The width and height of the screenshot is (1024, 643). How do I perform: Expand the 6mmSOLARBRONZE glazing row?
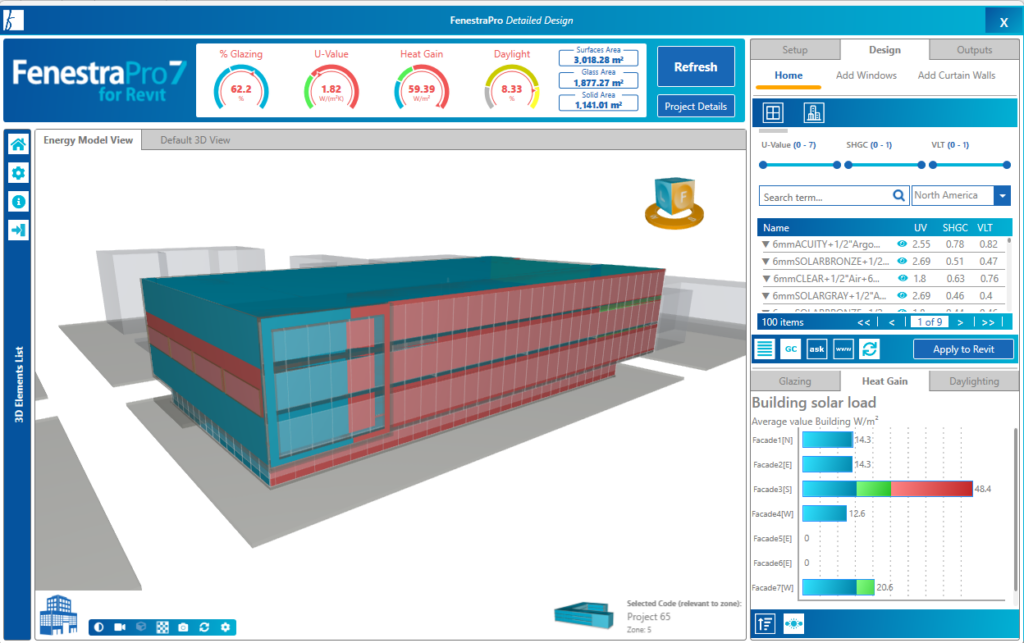765,261
